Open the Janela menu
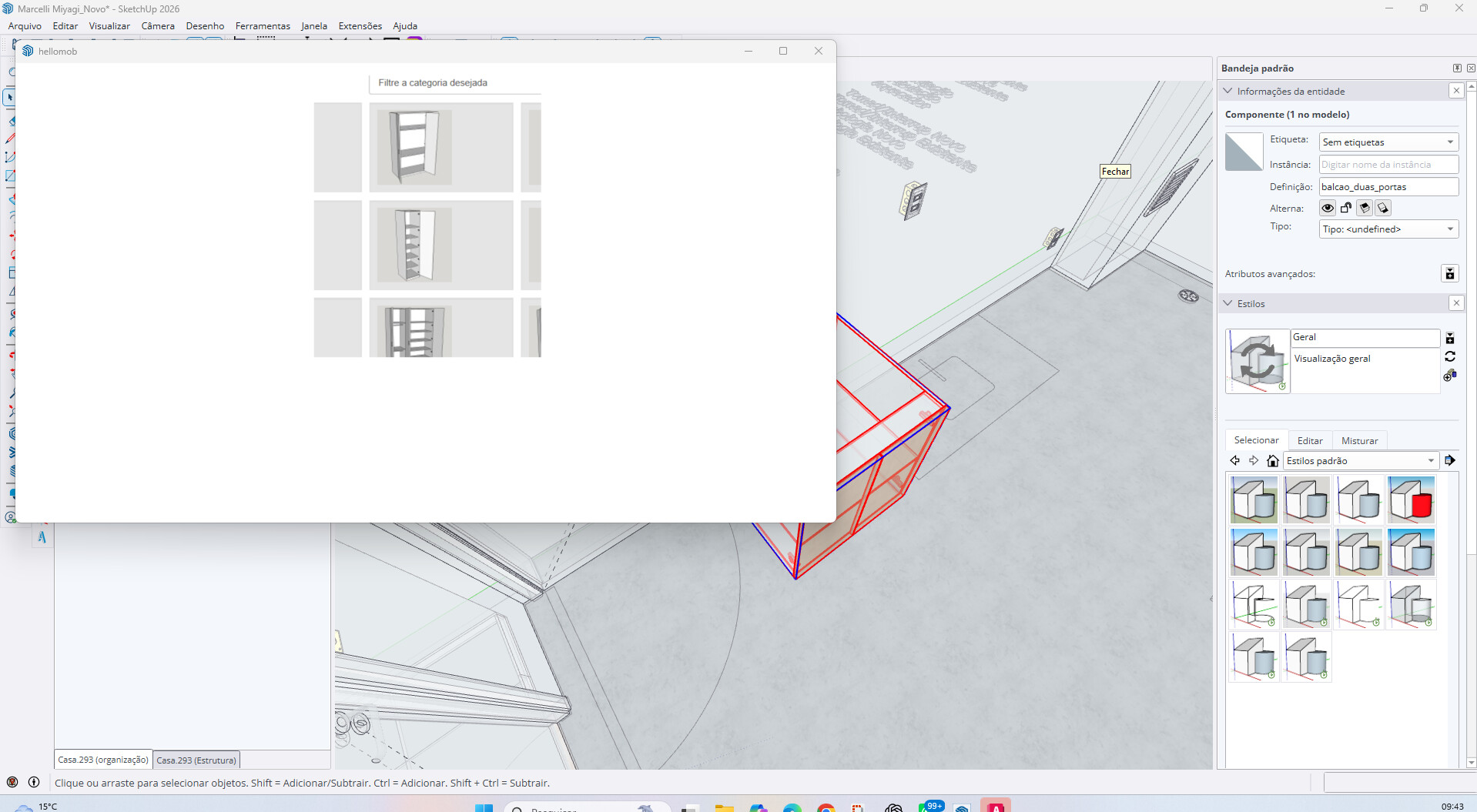 click(314, 26)
